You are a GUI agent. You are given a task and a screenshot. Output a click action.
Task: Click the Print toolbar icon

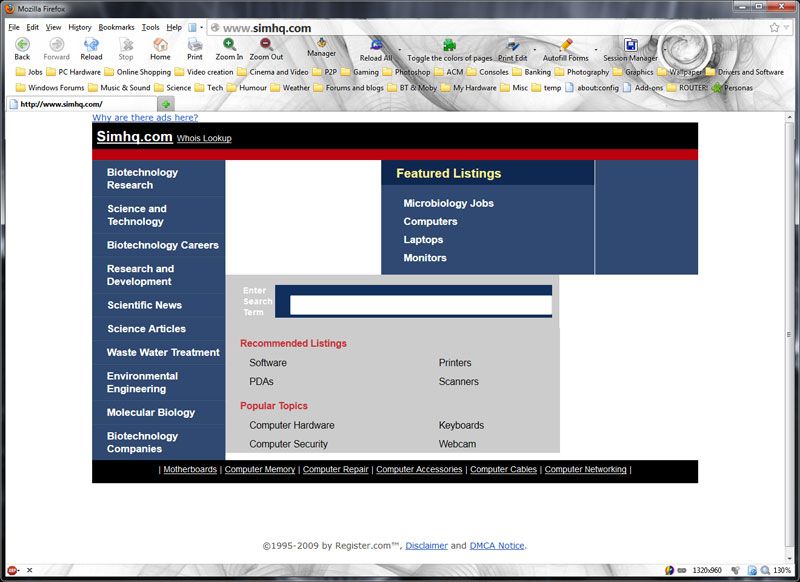click(x=194, y=45)
